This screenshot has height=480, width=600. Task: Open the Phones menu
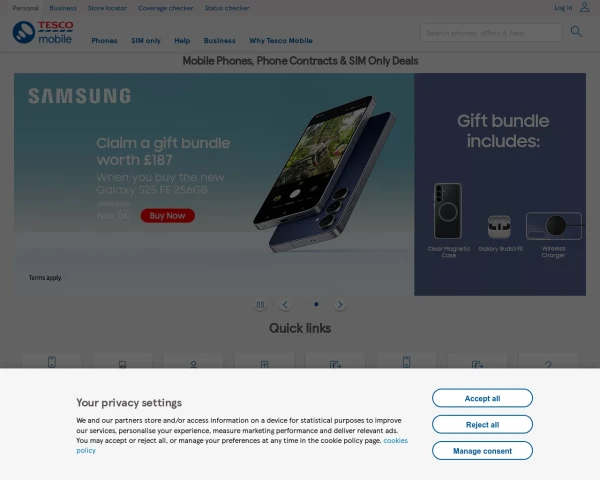(x=104, y=41)
